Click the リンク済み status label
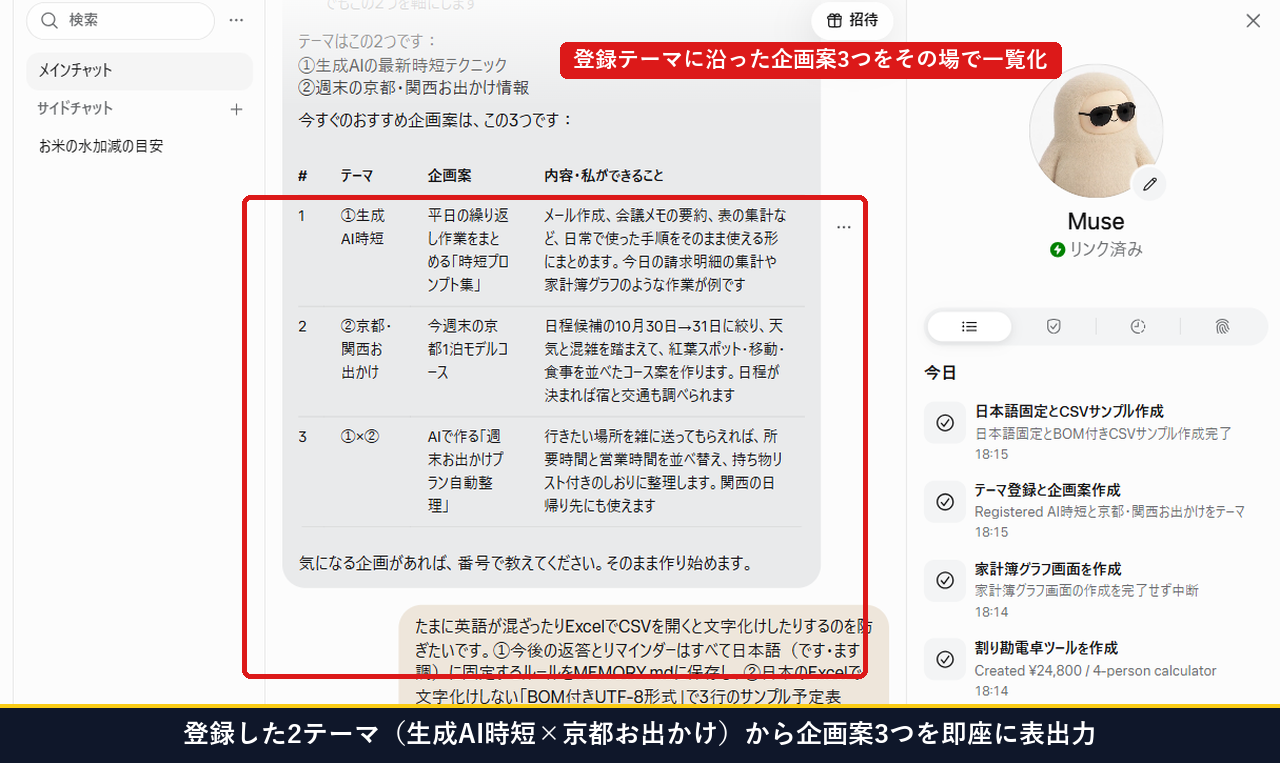 (1096, 249)
